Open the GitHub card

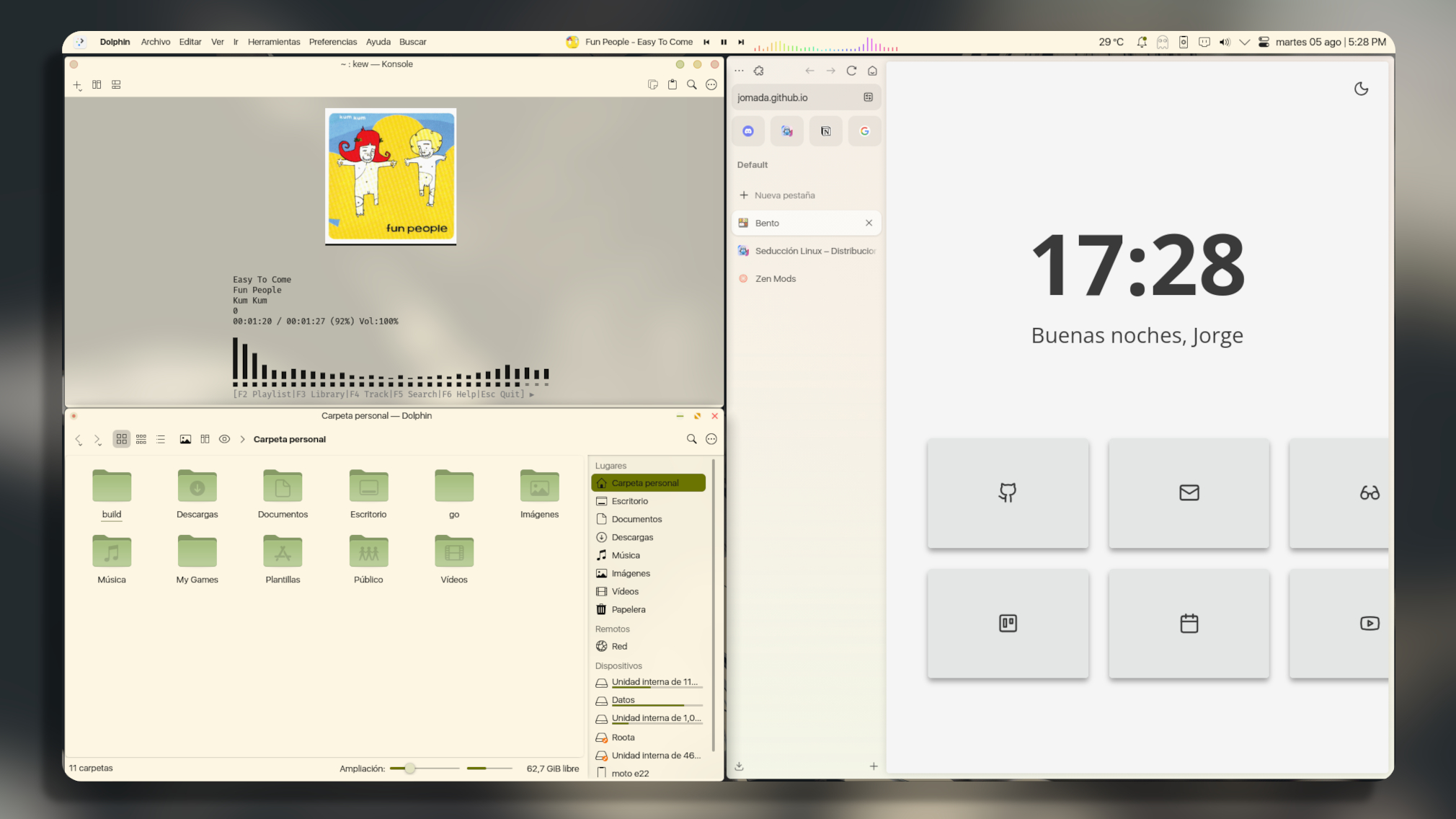coord(1008,493)
